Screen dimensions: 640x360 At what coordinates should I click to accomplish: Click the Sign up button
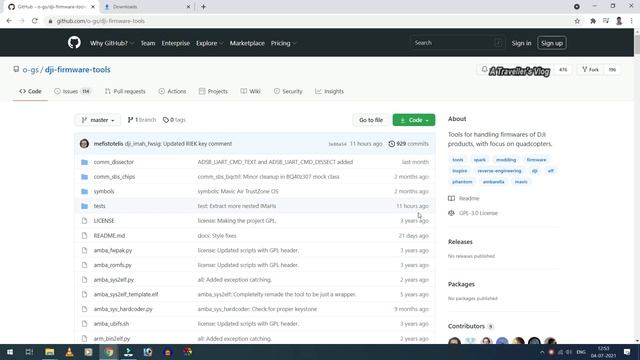coord(552,43)
